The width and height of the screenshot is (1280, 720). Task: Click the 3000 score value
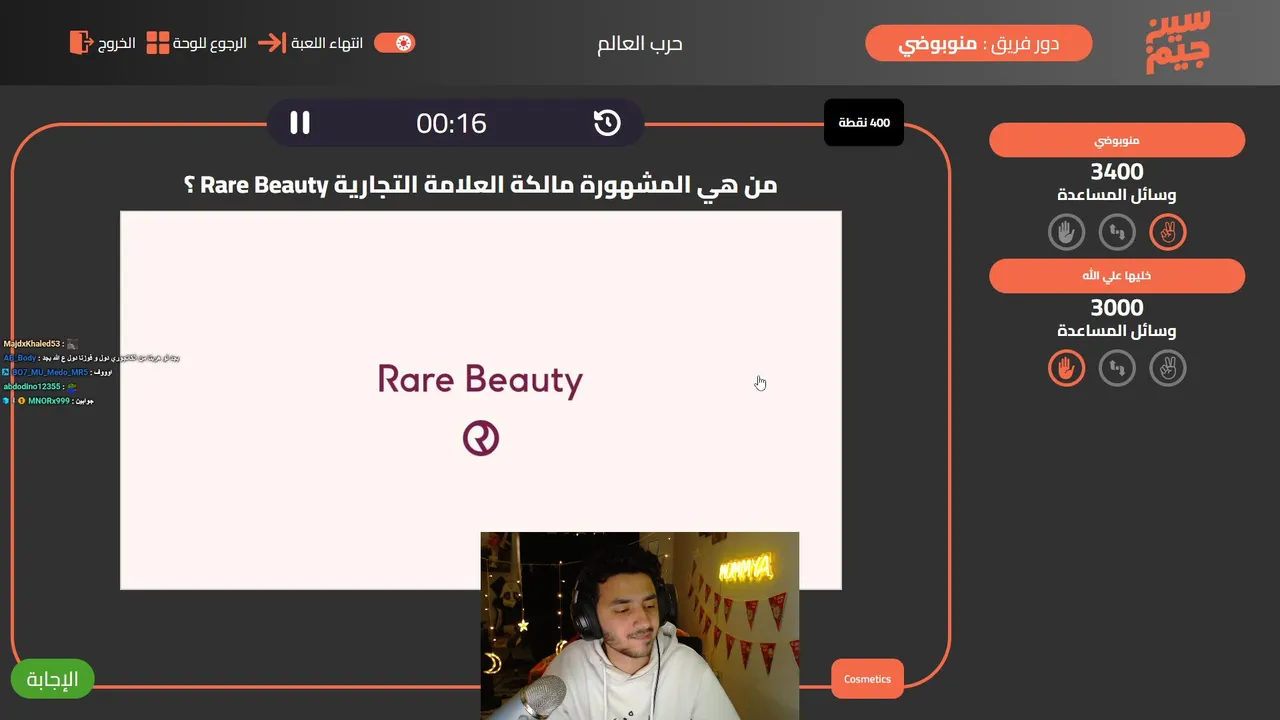tap(1117, 308)
